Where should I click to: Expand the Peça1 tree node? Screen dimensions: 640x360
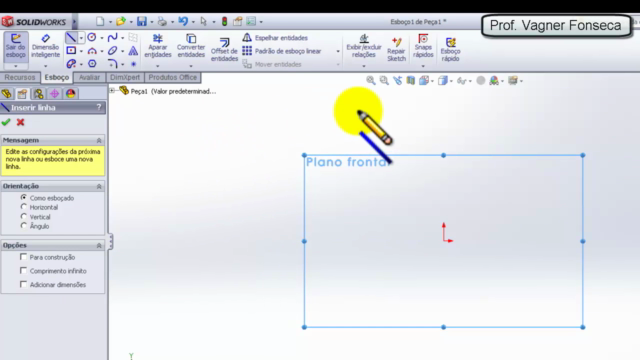point(112,91)
